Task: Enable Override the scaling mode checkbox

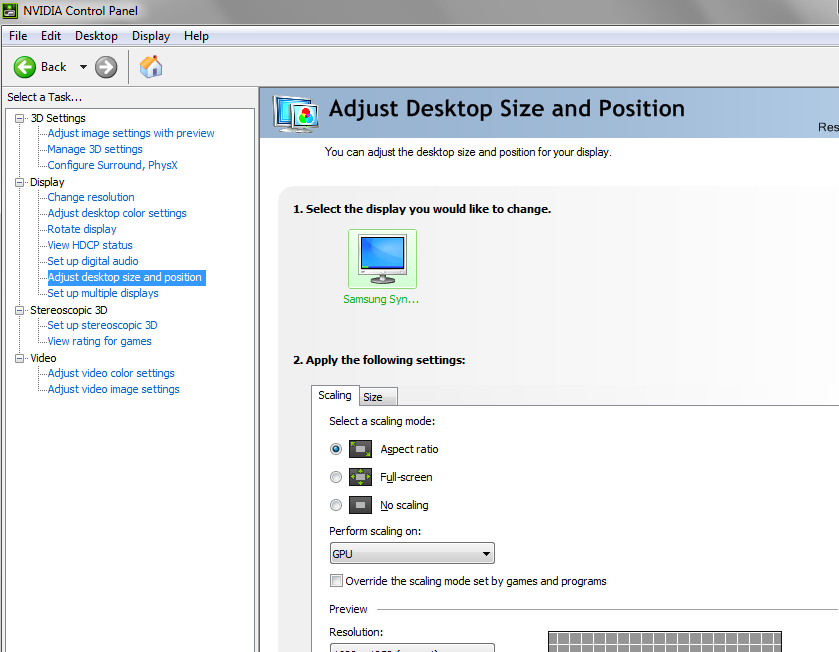Action: point(337,581)
